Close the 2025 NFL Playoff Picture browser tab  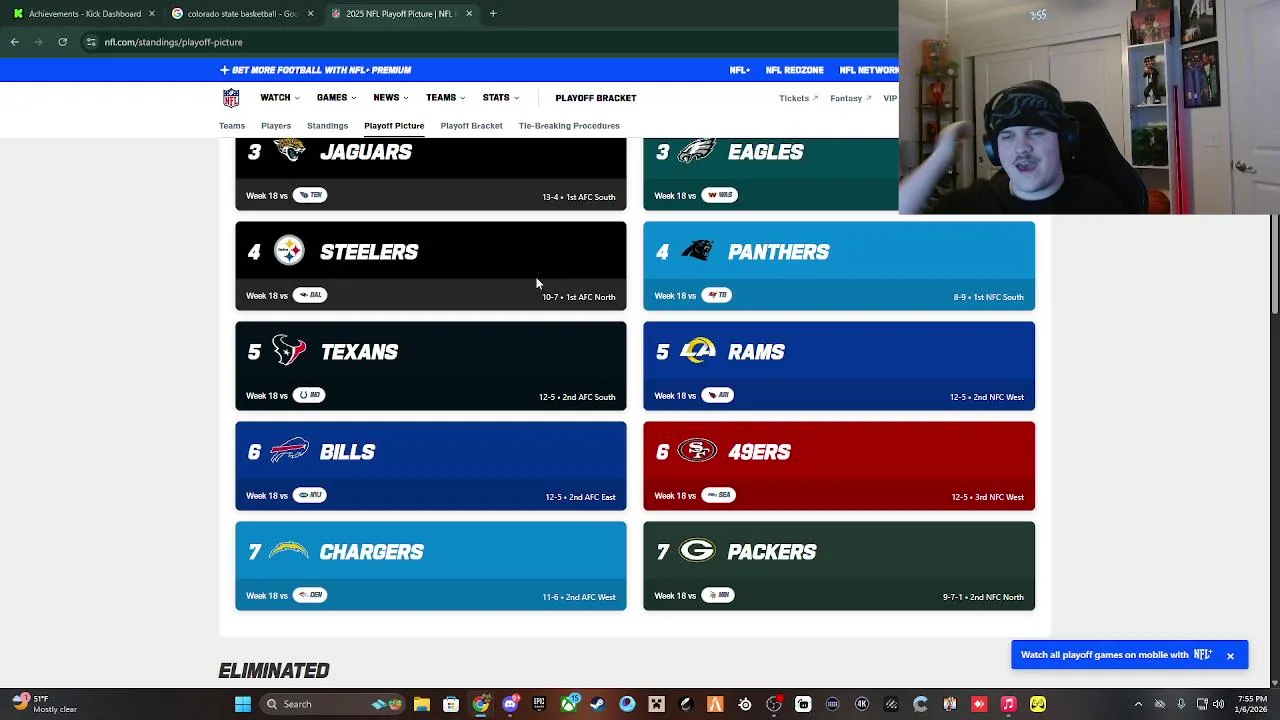469,14
